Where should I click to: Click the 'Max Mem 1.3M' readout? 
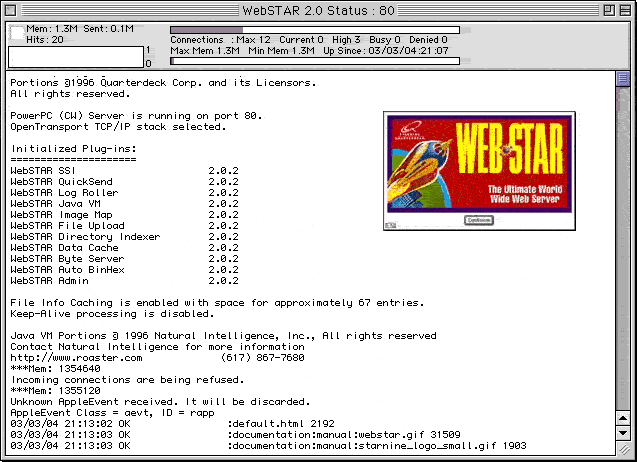click(205, 51)
